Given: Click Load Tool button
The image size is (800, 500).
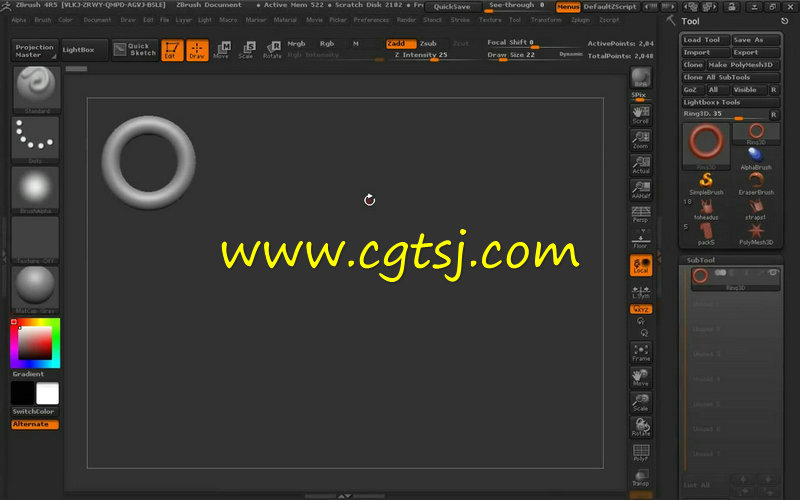Looking at the screenshot, I should [705, 40].
